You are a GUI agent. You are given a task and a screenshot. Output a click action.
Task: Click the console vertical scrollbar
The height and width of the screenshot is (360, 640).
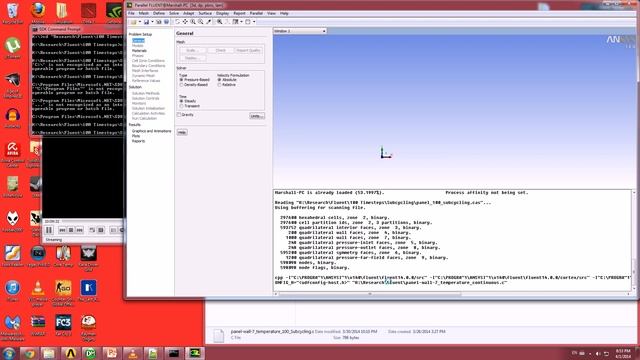point(634,271)
